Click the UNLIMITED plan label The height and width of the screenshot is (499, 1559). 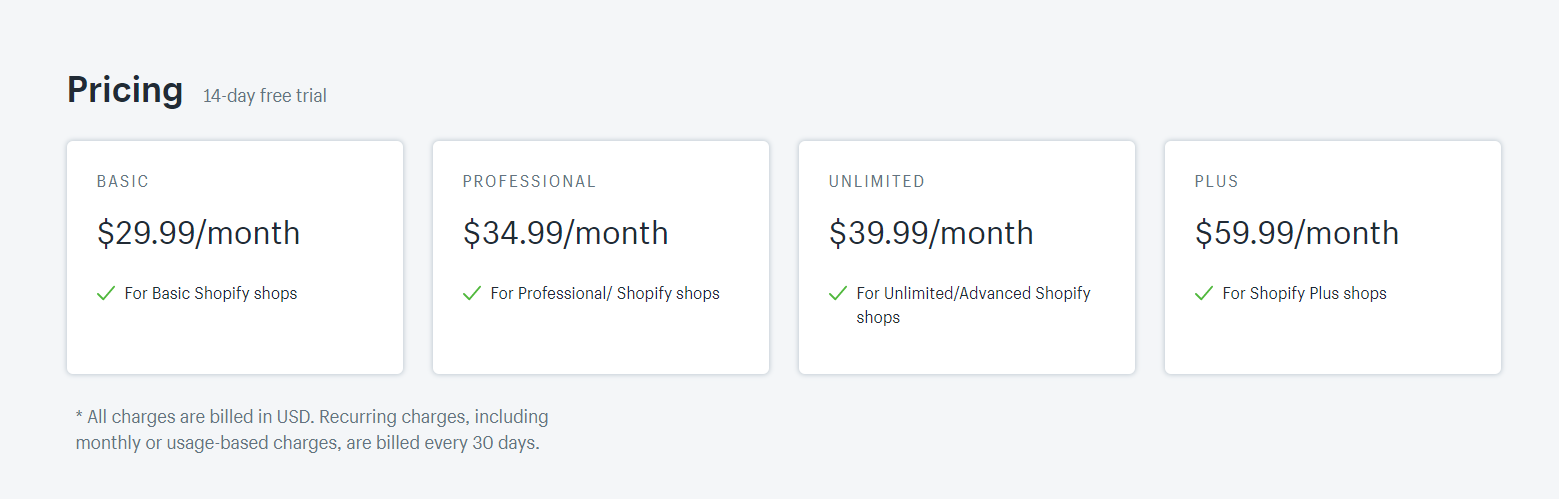pos(877,182)
